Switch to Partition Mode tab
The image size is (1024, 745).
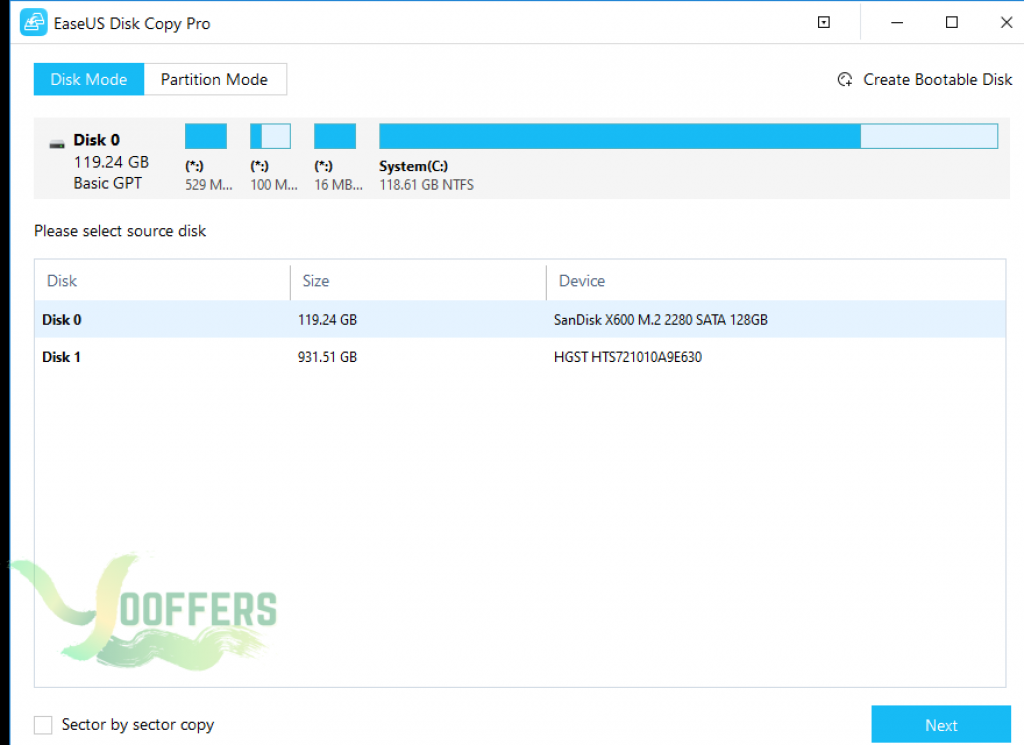[215, 80]
